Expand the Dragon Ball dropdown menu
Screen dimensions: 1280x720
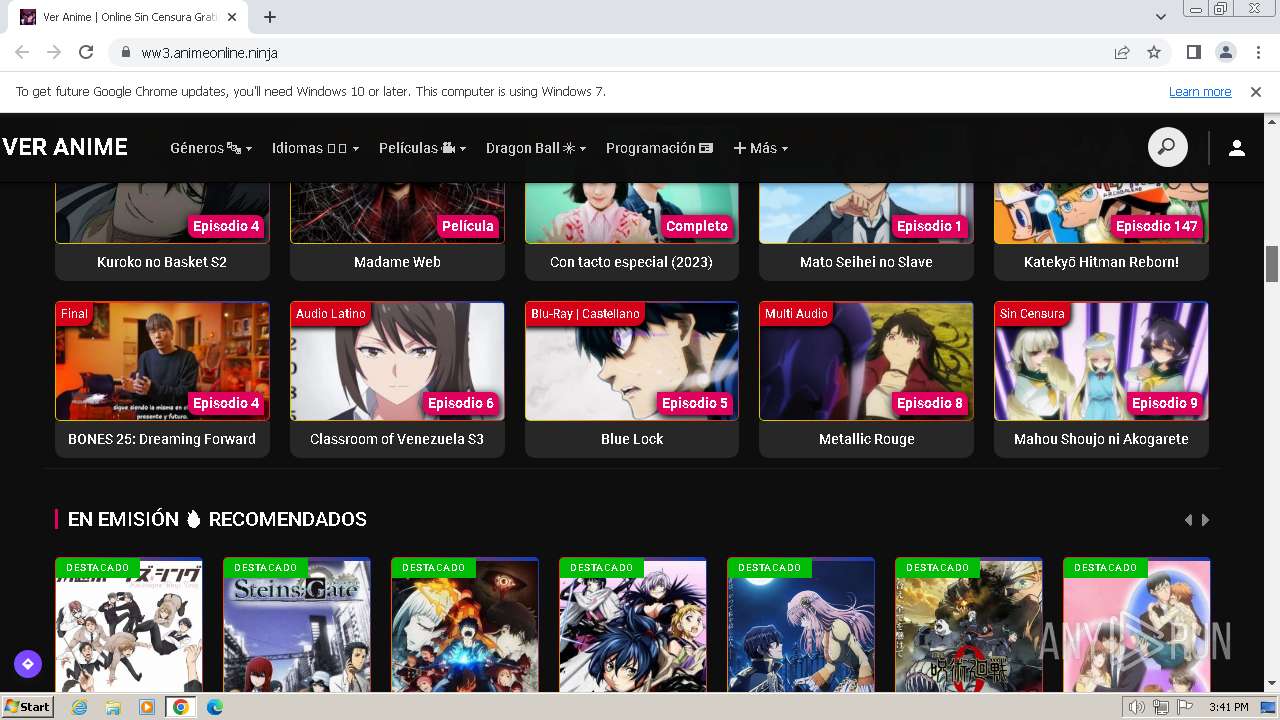(x=536, y=148)
